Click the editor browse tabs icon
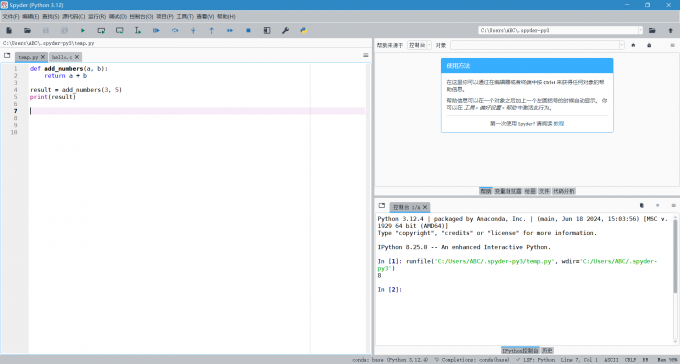The image size is (680, 364). click(7, 56)
